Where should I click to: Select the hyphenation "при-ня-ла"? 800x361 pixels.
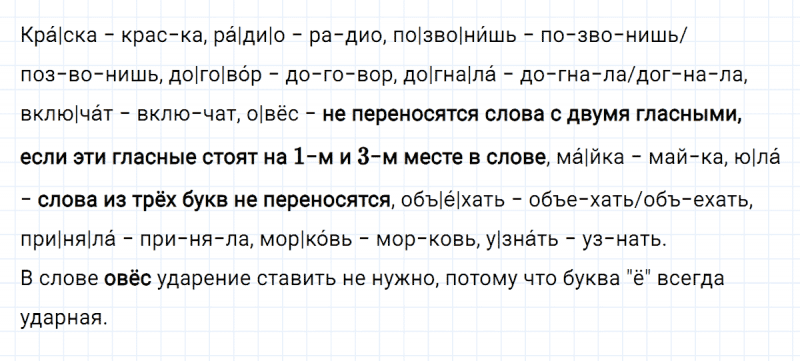(195, 240)
